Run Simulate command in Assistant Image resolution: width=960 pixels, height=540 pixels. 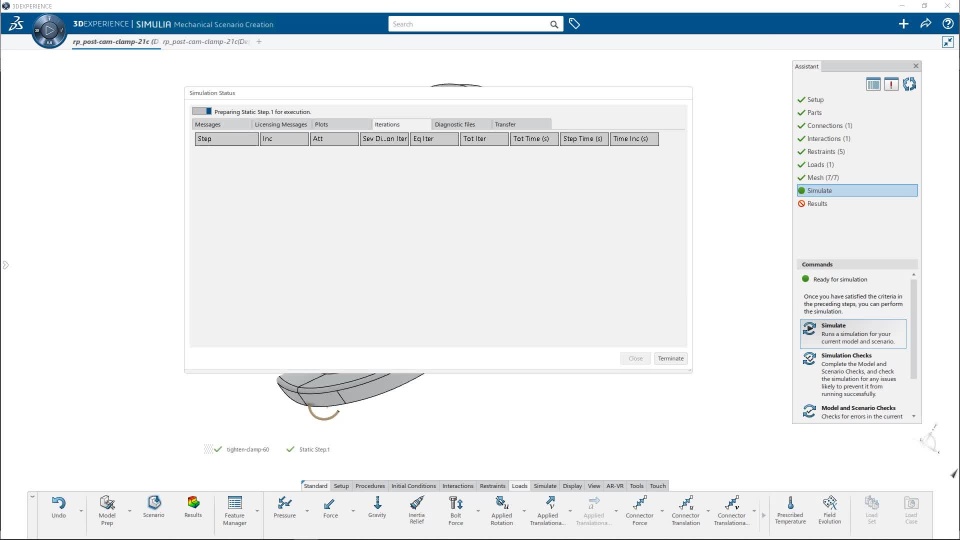tap(853, 334)
